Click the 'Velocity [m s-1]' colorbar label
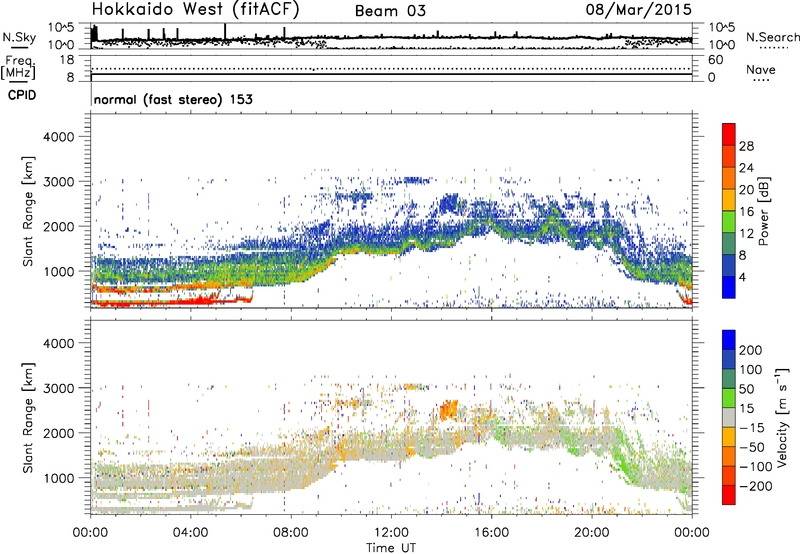 coord(782,417)
